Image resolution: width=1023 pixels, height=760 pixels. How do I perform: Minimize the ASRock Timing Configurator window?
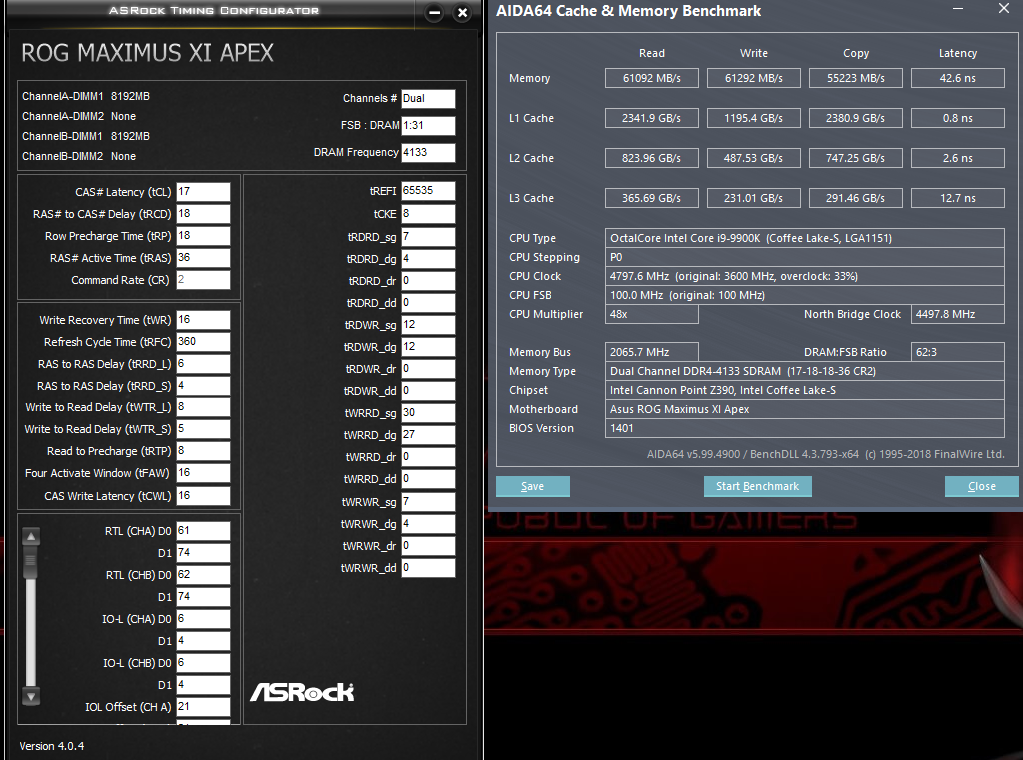pos(435,12)
